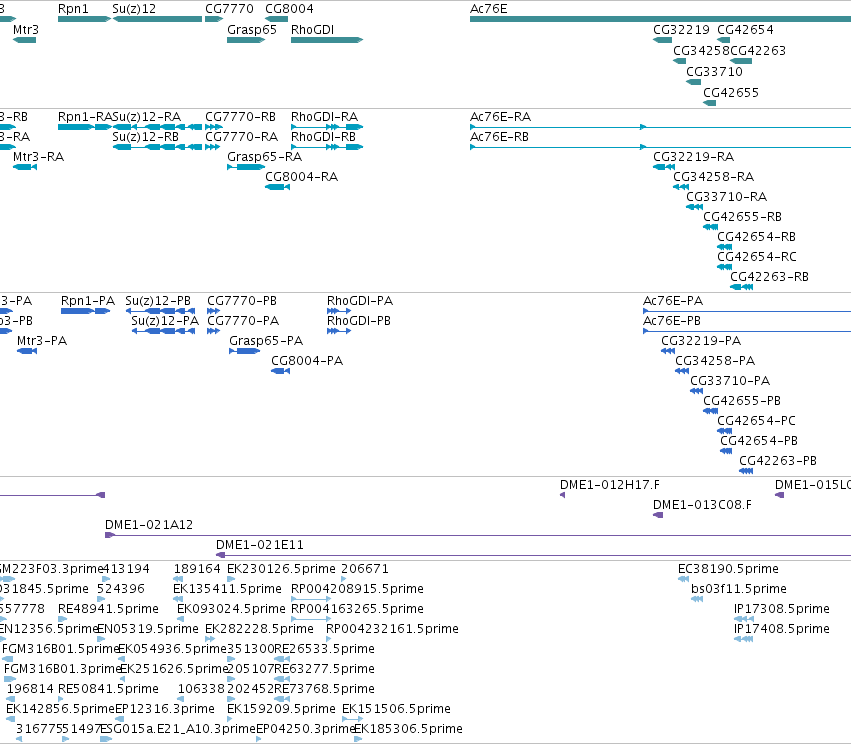Click protein Grasp65-PA
The width and height of the screenshot is (851, 744).
266,341
